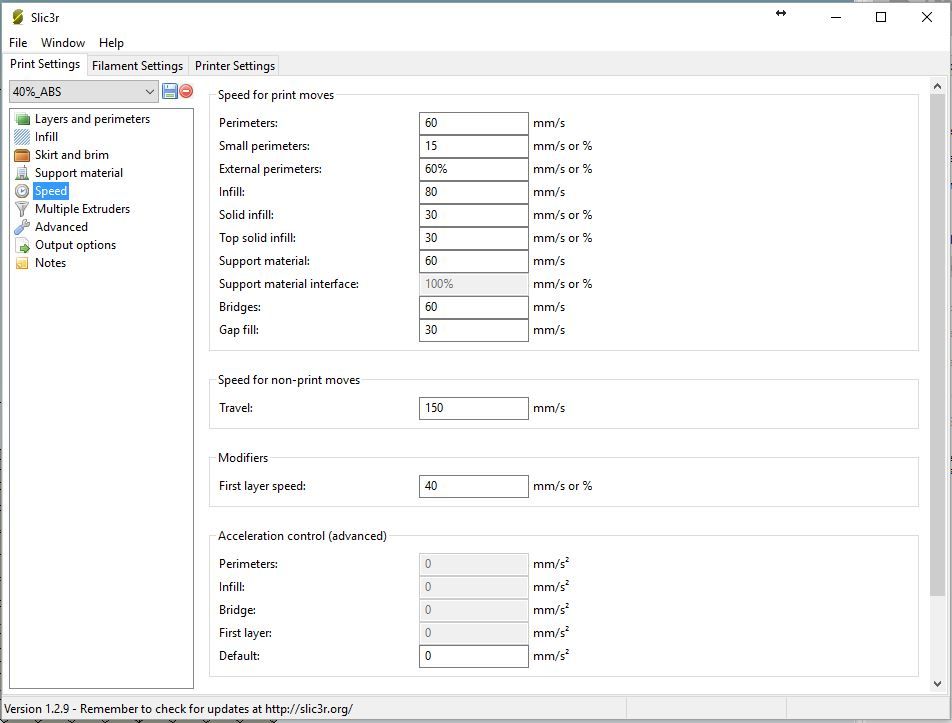The height and width of the screenshot is (723, 952).
Task: Switch to the Filament Settings tab
Action: click(x=137, y=66)
